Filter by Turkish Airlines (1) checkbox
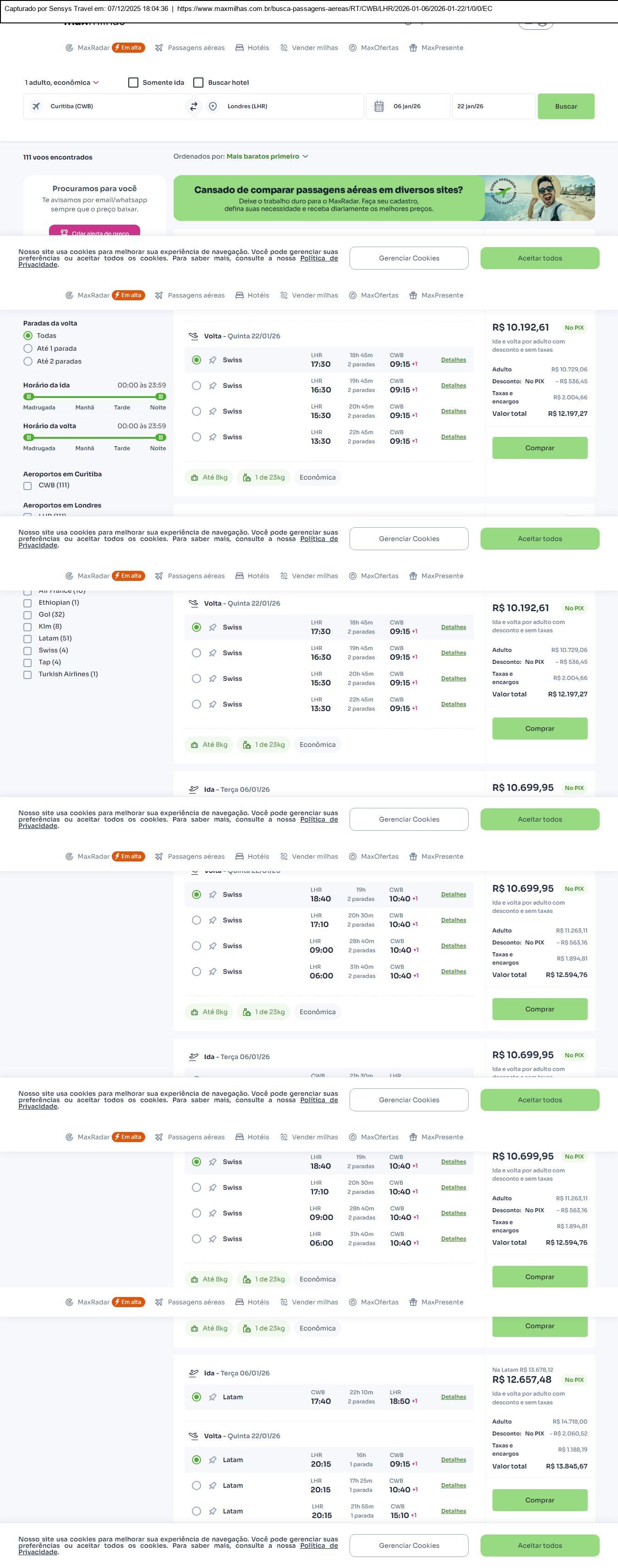 click(x=27, y=674)
